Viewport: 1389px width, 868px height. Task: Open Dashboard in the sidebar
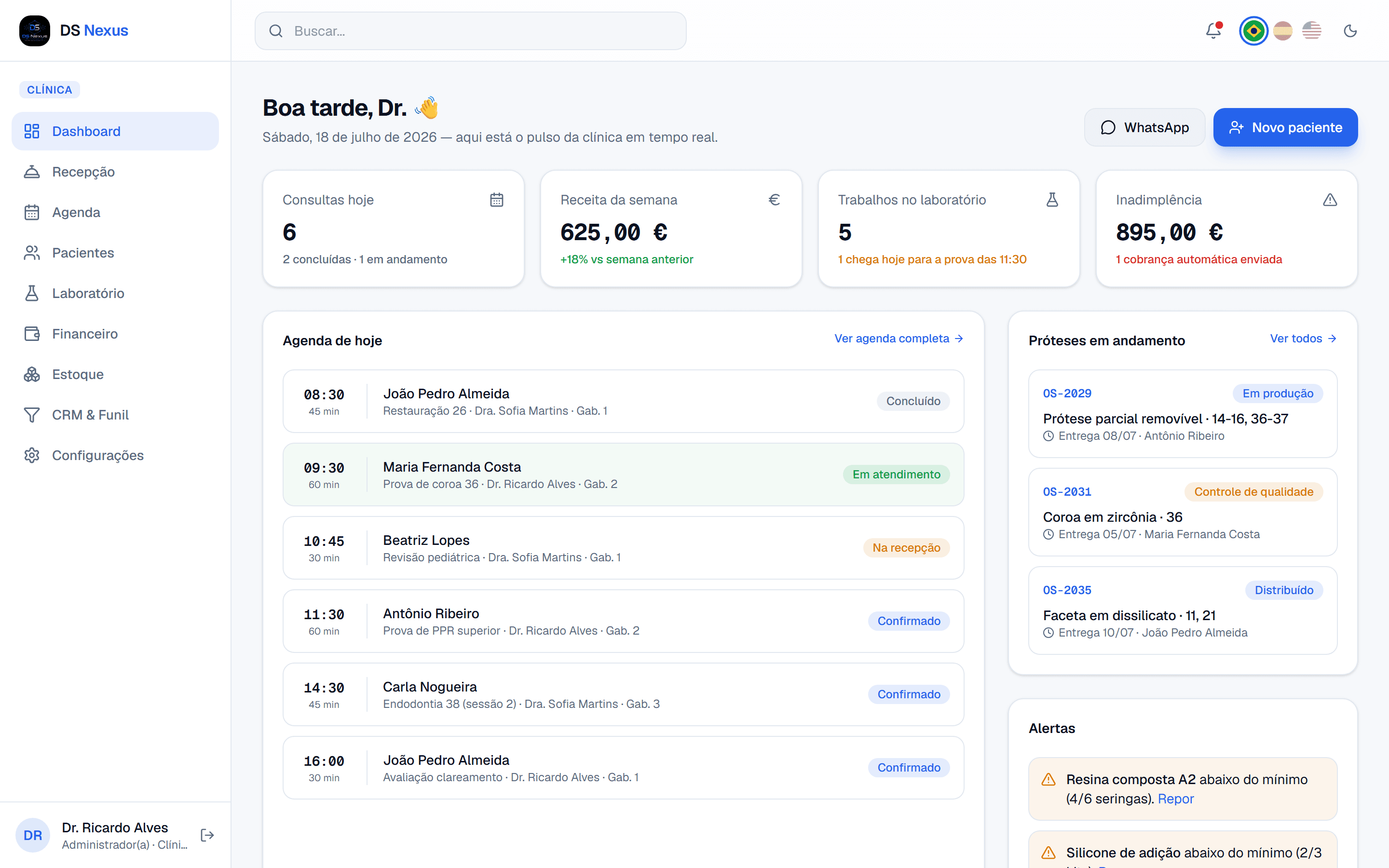click(115, 131)
